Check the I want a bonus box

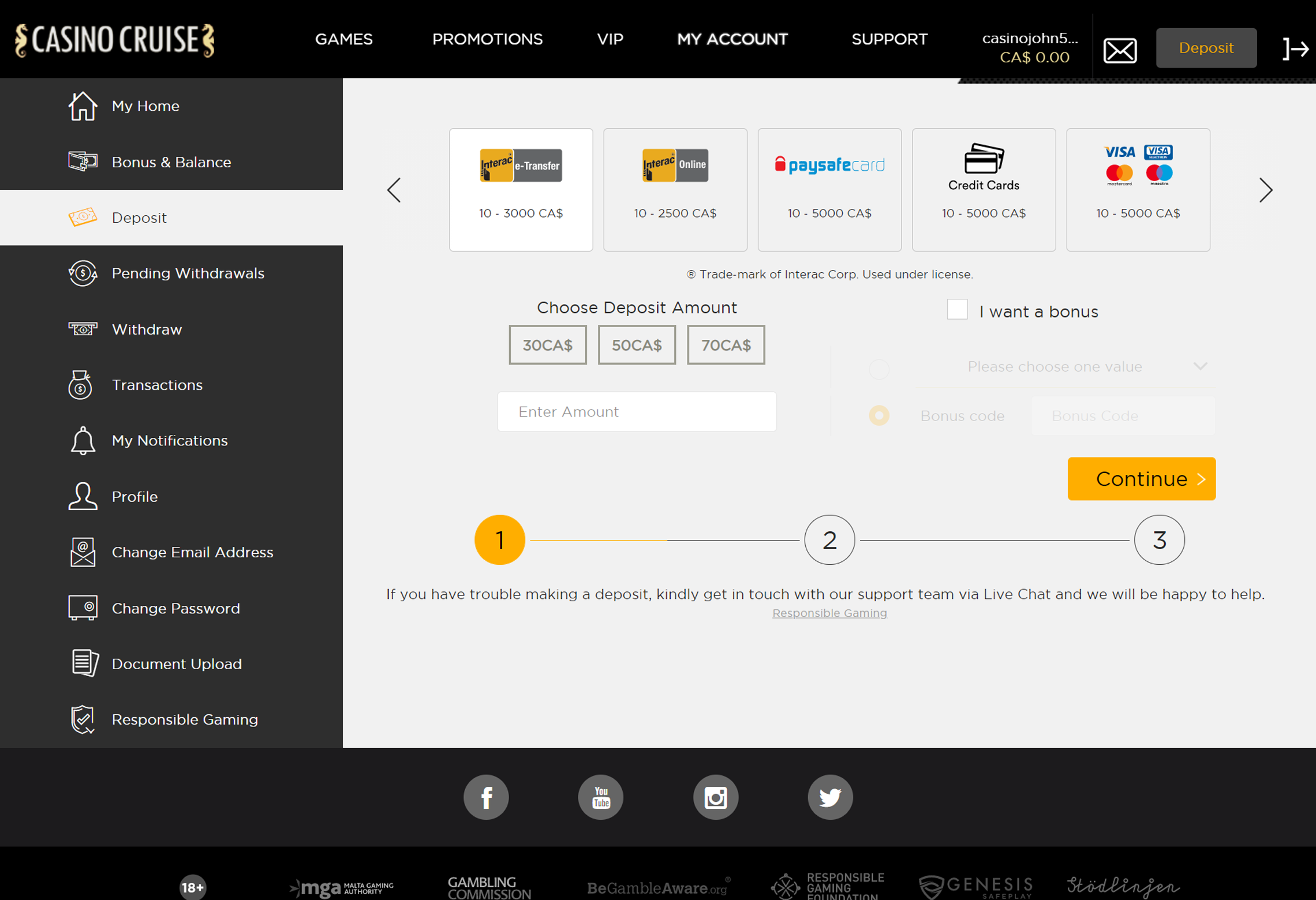(957, 310)
